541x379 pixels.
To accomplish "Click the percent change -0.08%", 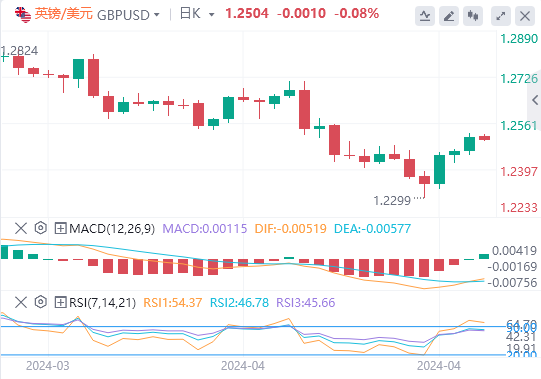I will pyautogui.click(x=356, y=14).
